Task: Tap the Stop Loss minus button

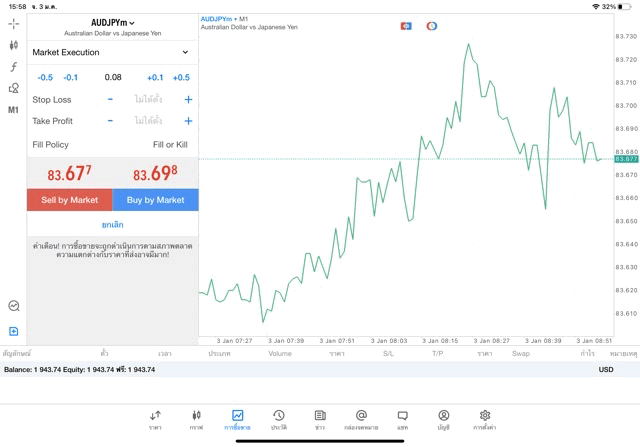Action: 110,99
